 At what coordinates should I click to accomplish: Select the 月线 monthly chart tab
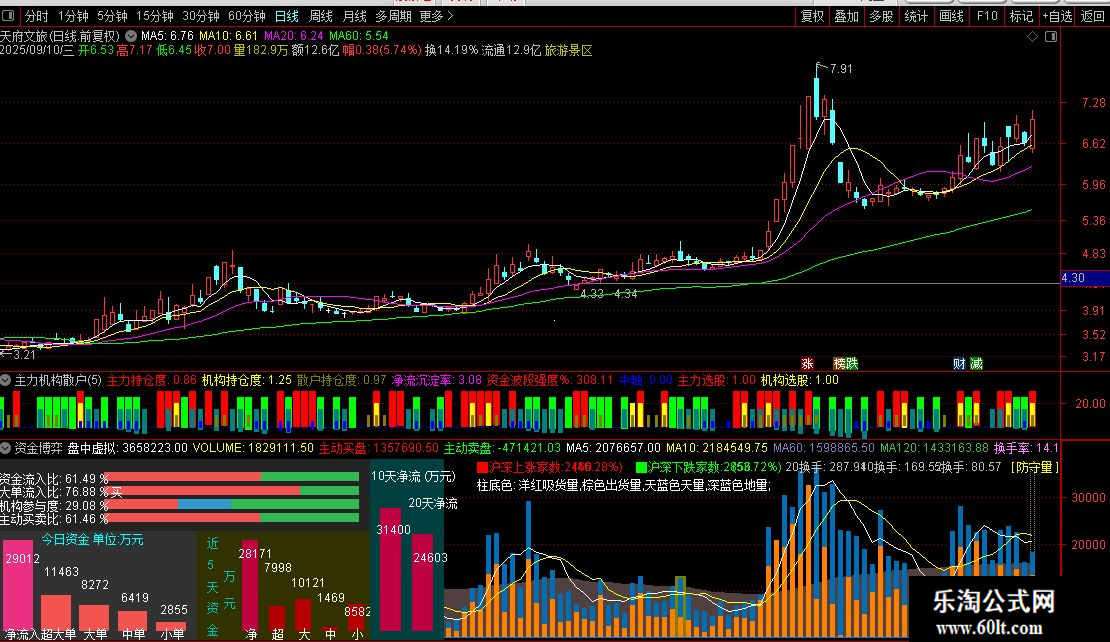tap(355, 16)
